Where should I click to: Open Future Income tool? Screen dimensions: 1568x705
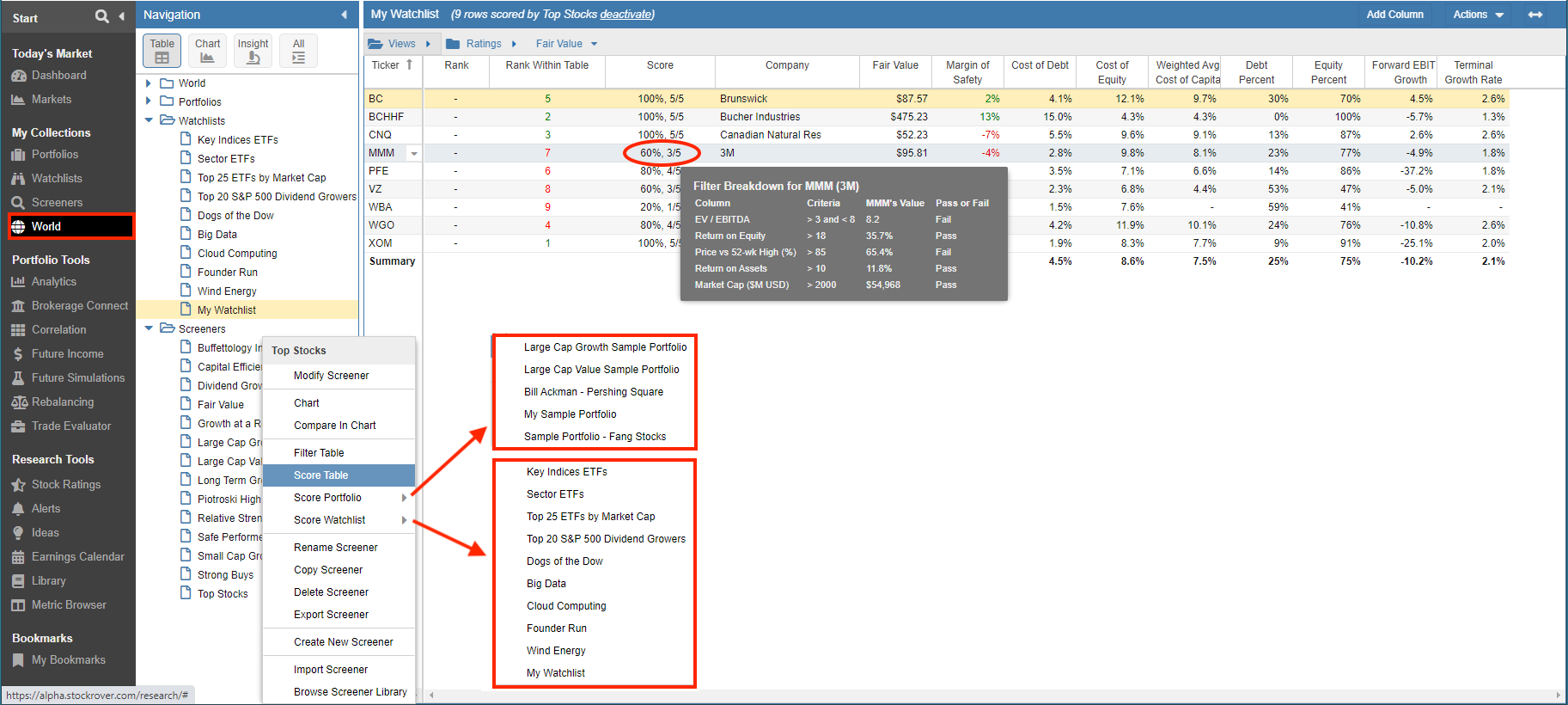pos(67,354)
